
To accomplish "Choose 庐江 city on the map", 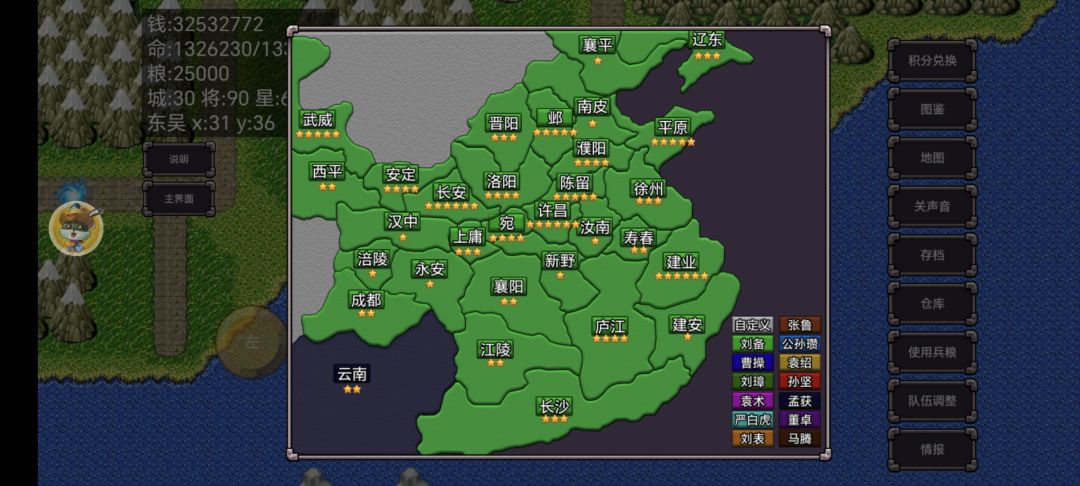I will tap(610, 326).
